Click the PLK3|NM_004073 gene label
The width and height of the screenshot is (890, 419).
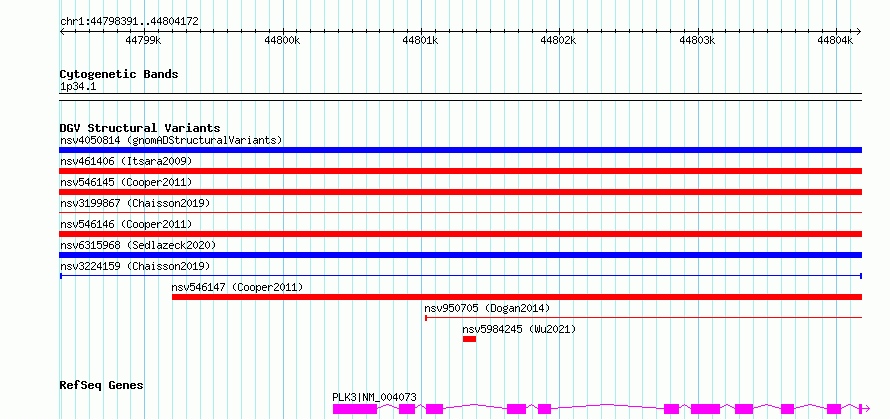coord(374,397)
